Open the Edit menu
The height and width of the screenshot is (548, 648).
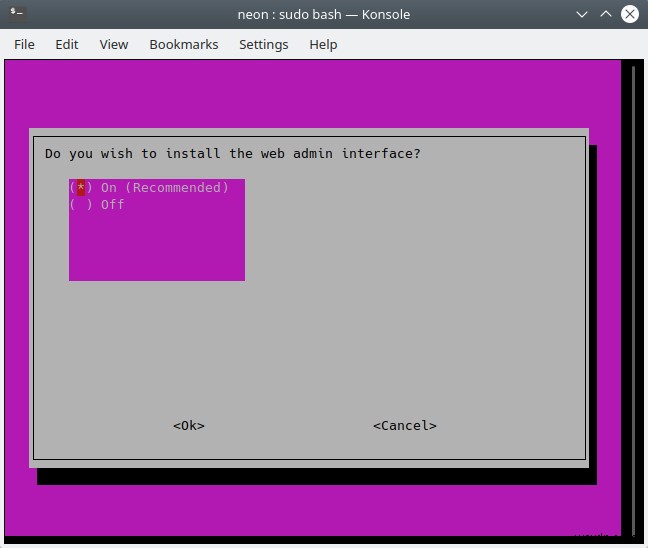tap(67, 44)
